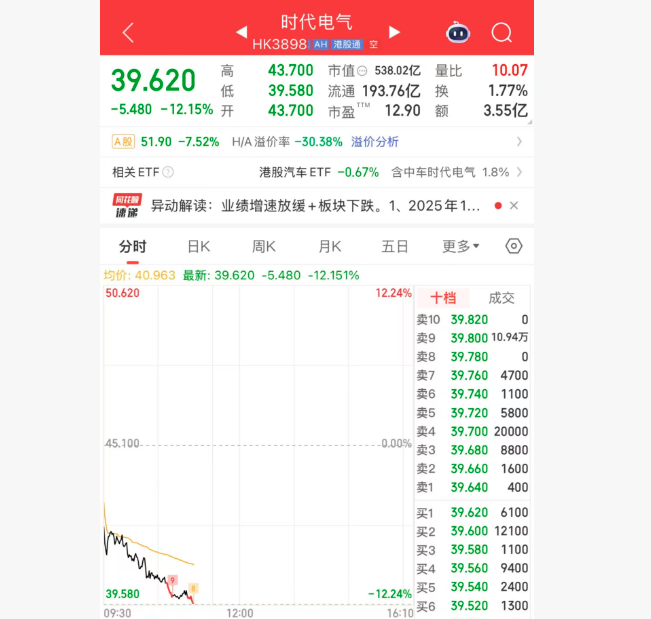
Task: Click the 换 turnover value 1.77%
Action: coord(508,91)
